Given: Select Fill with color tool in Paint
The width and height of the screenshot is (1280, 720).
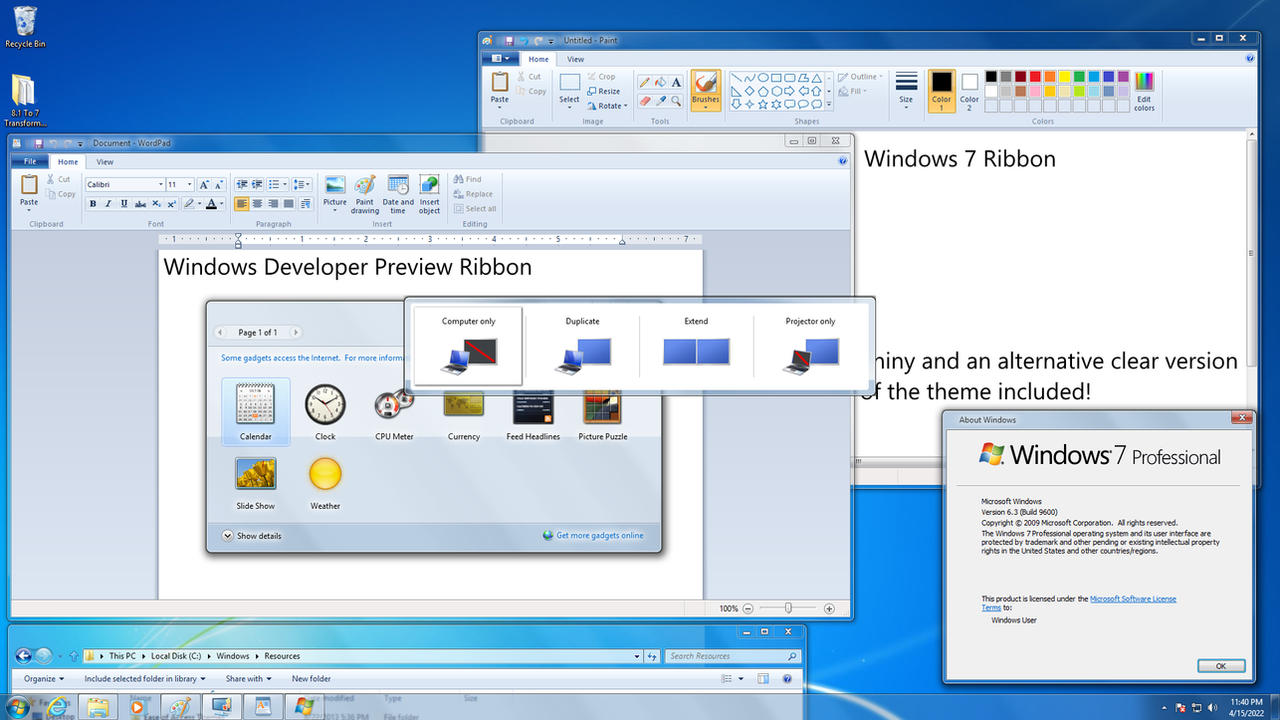Looking at the screenshot, I should click(x=660, y=82).
